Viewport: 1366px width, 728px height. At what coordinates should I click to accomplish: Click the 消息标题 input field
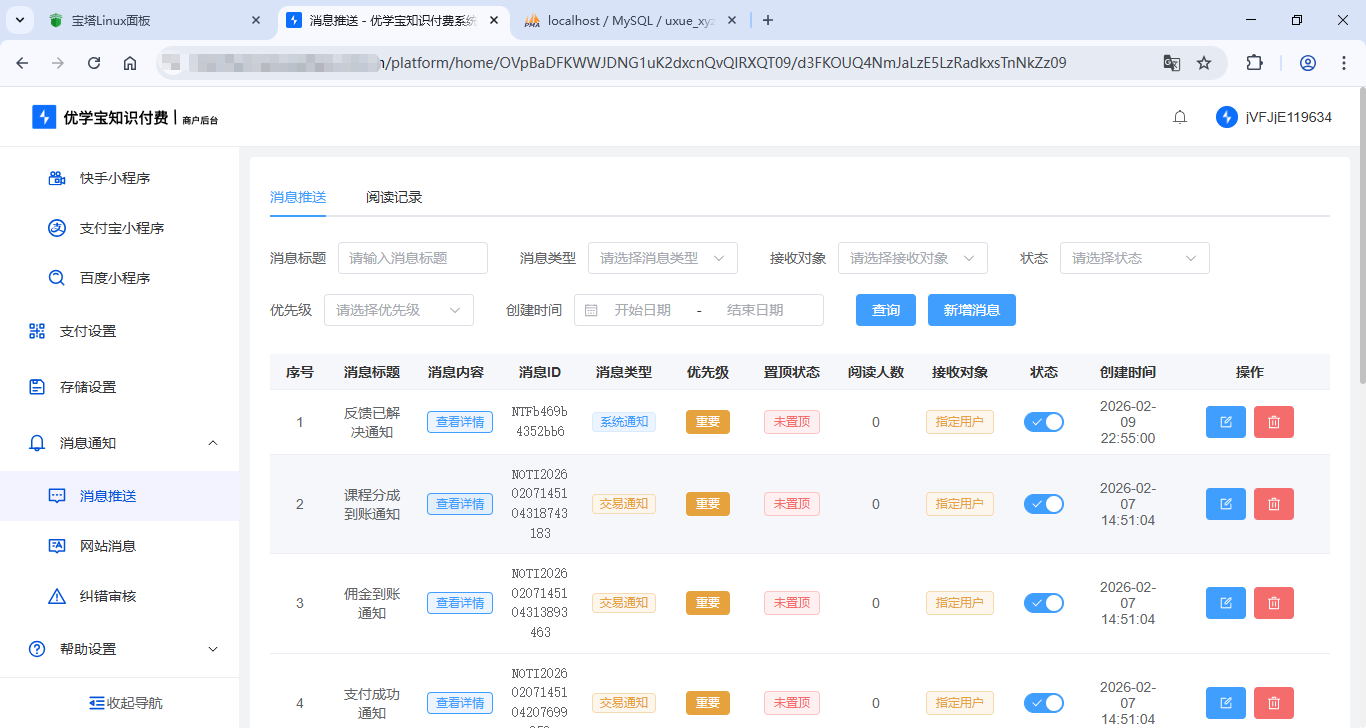pyautogui.click(x=412, y=258)
